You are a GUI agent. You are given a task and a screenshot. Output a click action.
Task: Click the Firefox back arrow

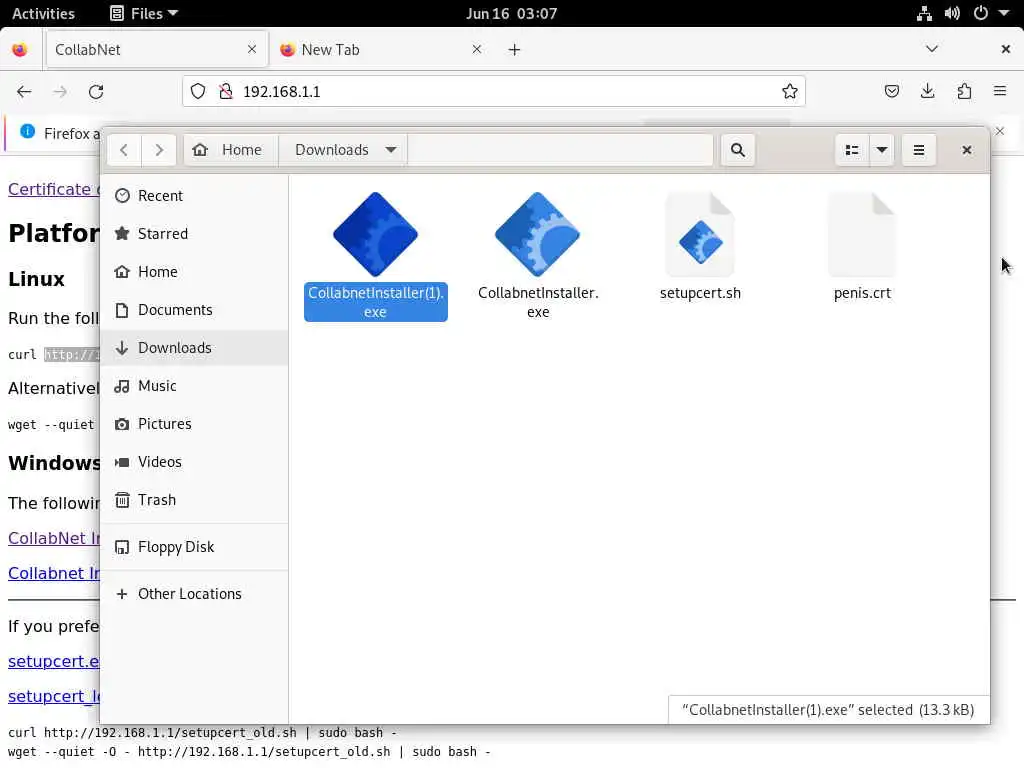coord(24,91)
